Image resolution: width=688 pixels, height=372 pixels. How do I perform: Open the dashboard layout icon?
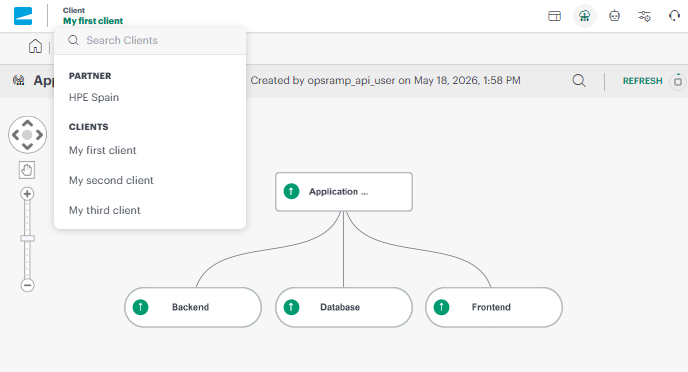[x=555, y=16]
